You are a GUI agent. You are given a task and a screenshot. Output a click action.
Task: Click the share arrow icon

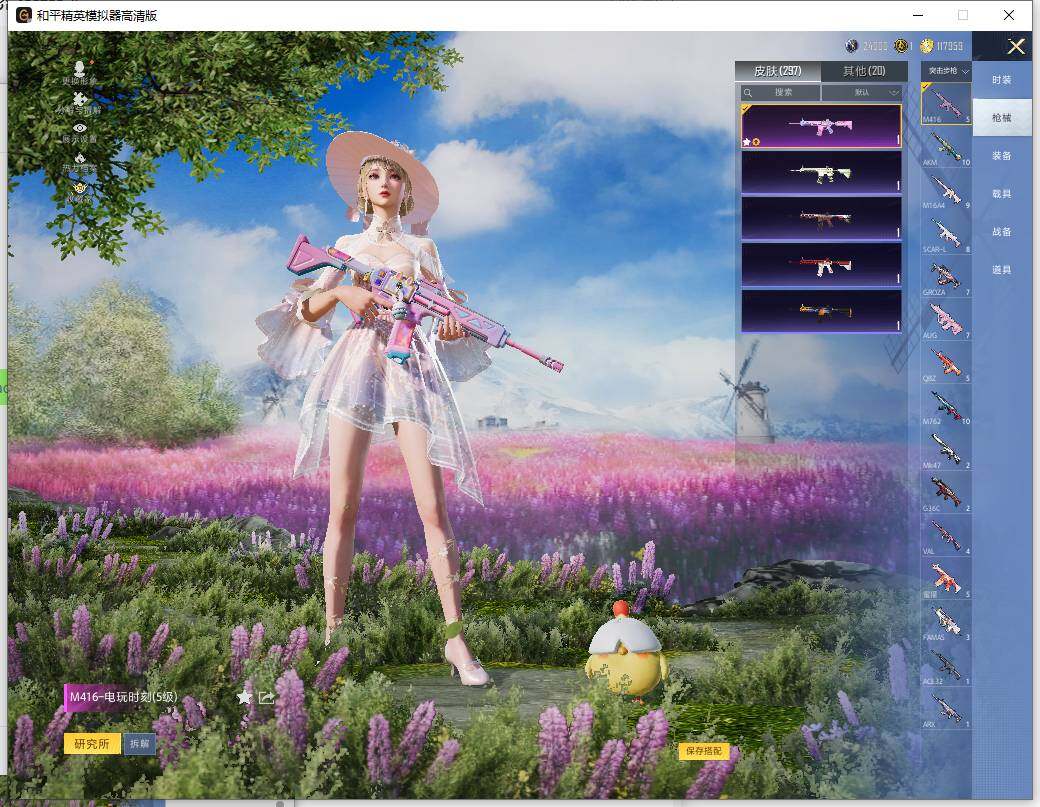(267, 697)
